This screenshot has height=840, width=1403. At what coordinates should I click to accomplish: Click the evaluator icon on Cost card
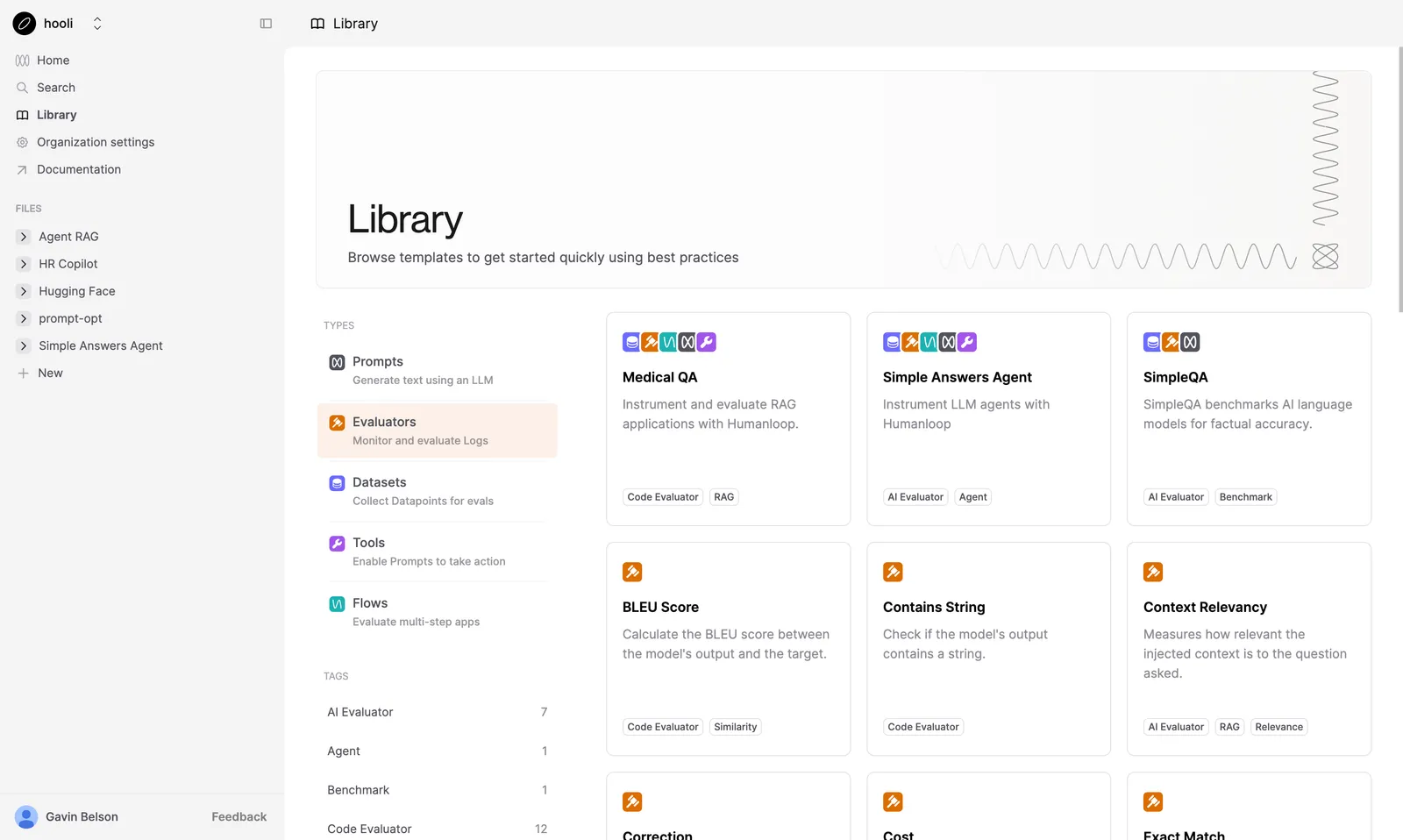[x=893, y=802]
